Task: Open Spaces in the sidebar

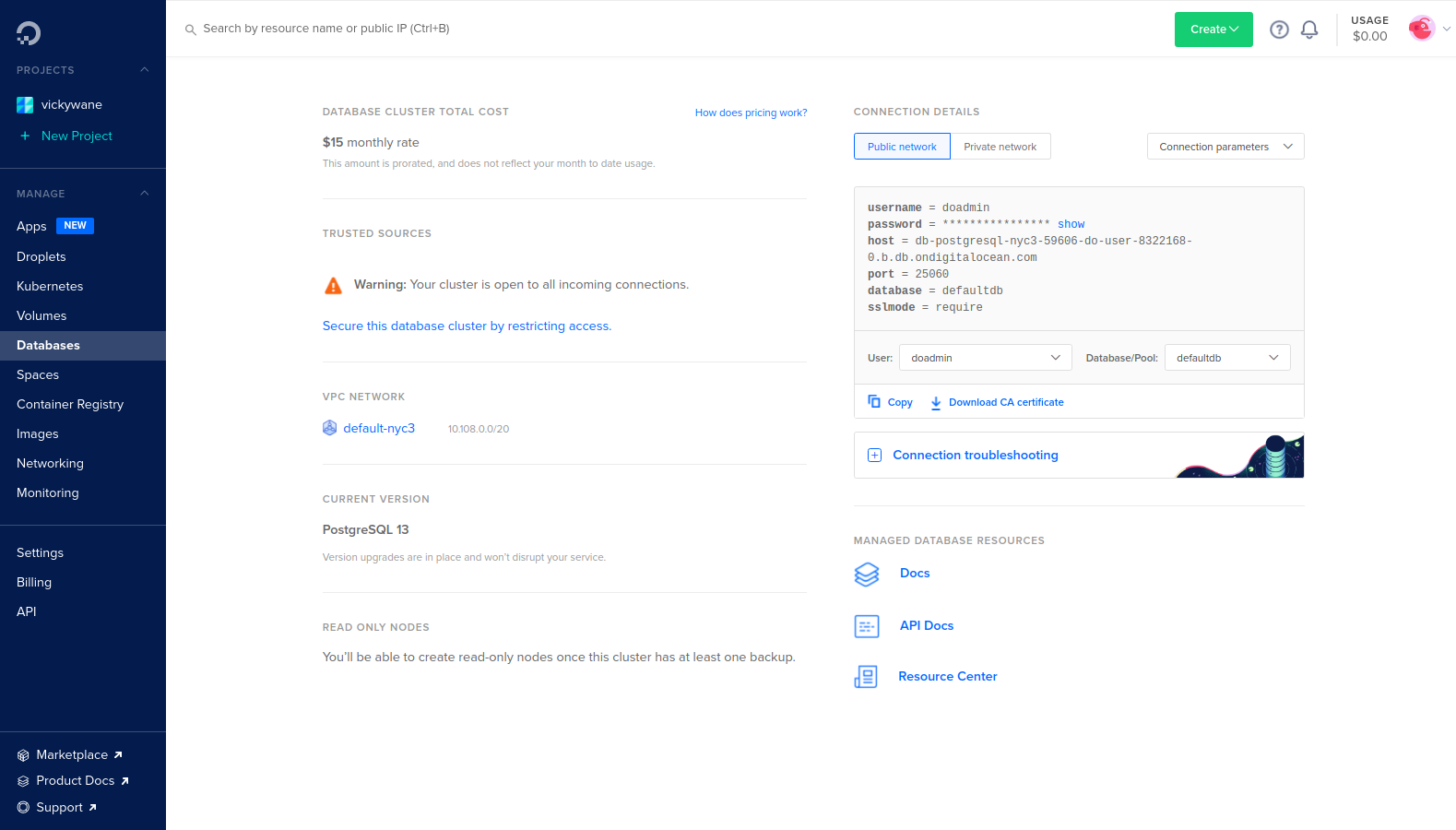Action: (38, 375)
